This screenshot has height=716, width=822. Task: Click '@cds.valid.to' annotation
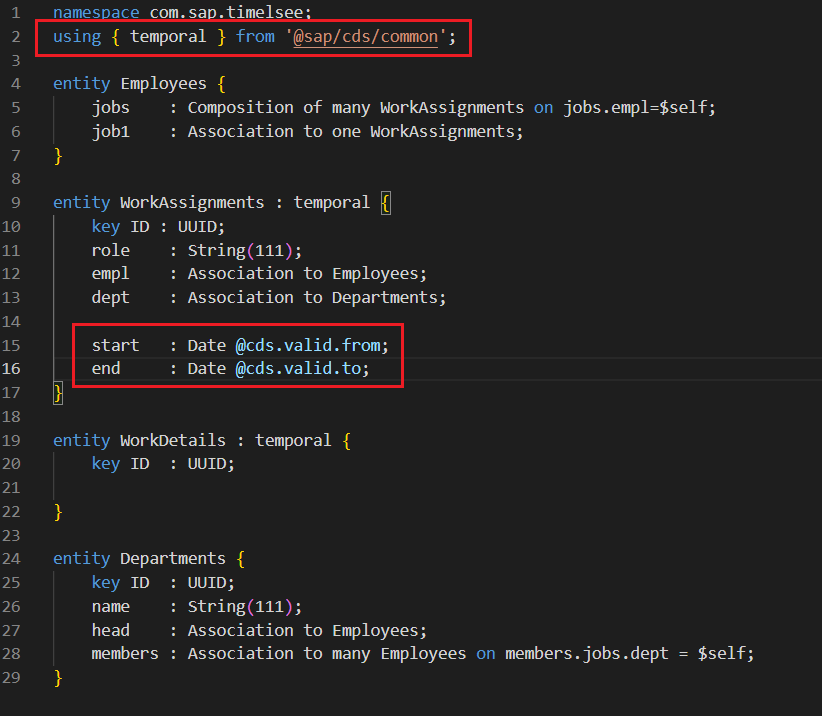(298, 368)
